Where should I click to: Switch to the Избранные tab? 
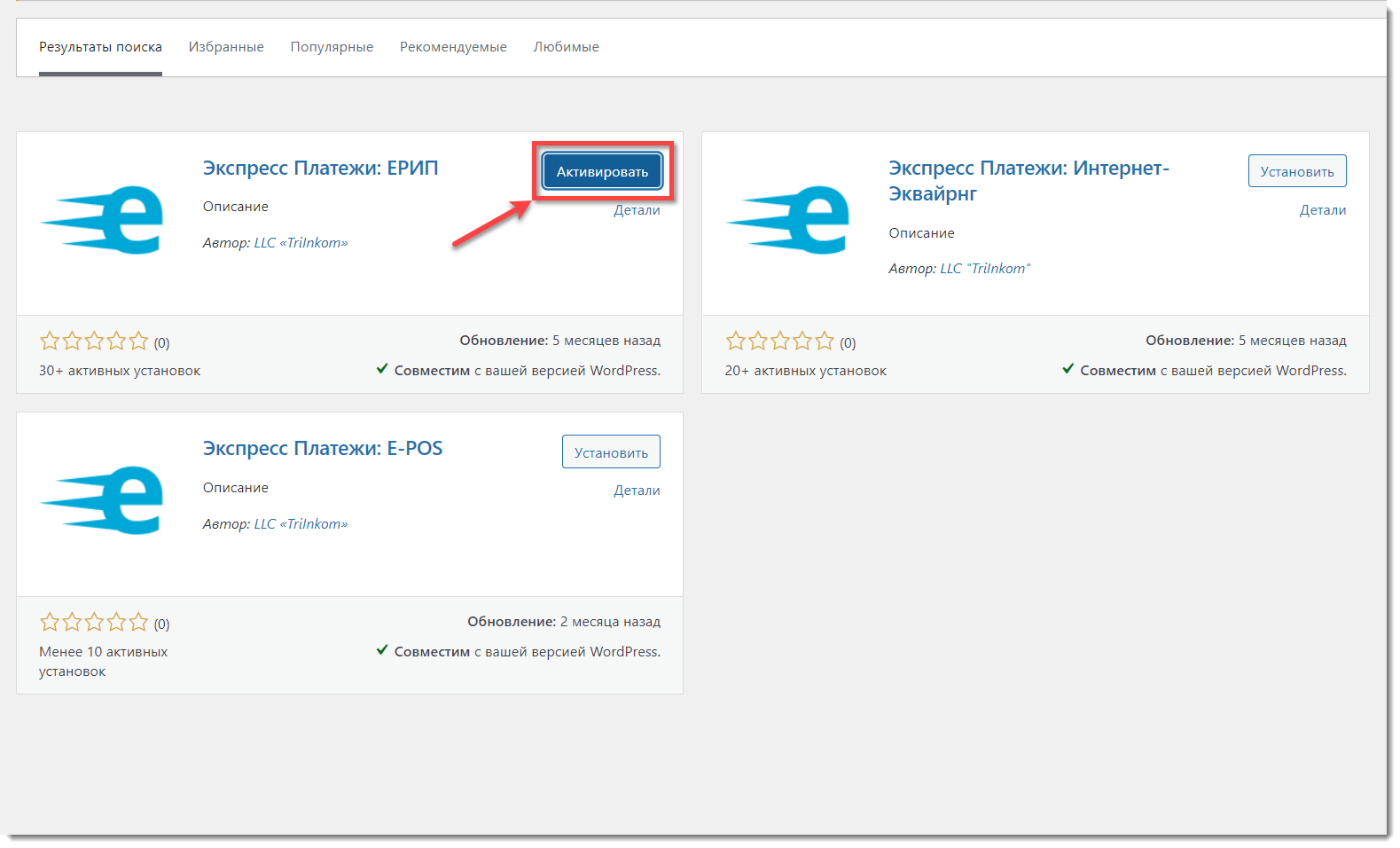coord(226,47)
